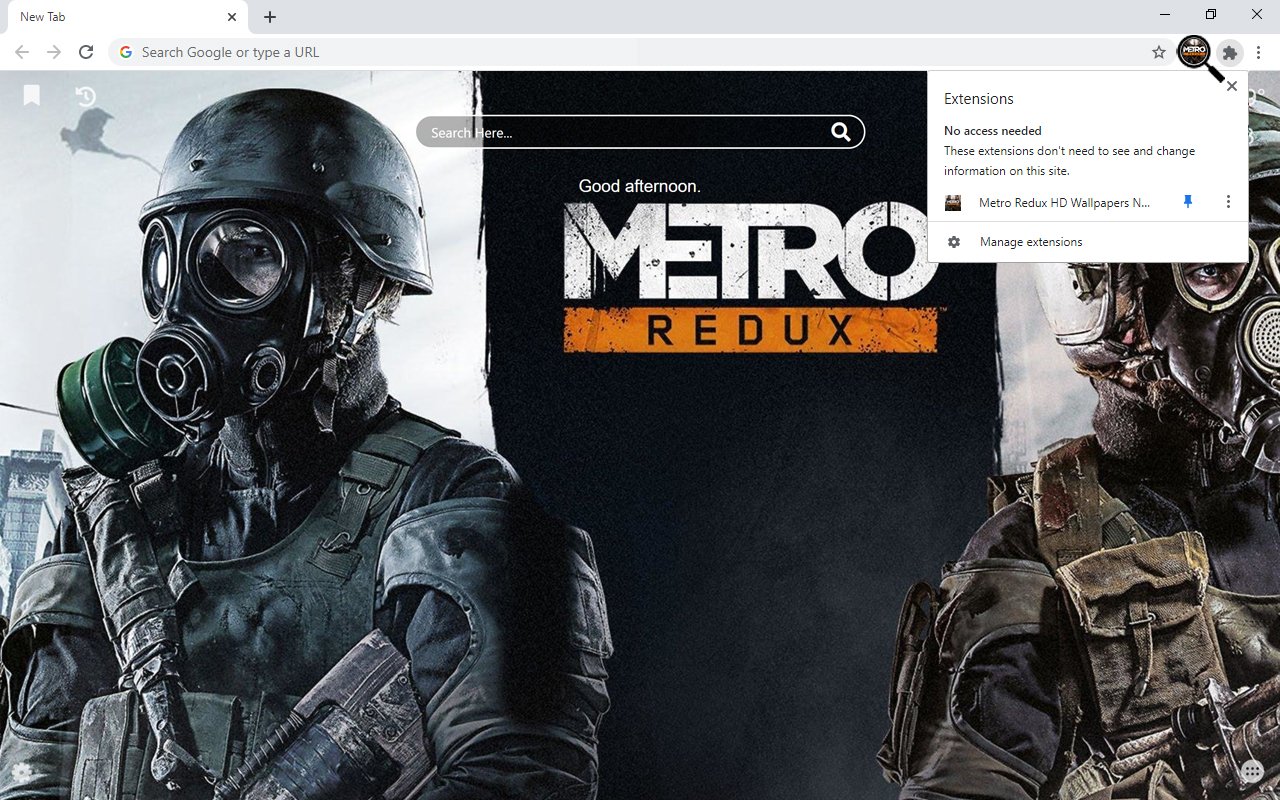Click the Metro Redux thumbnail icon in the extensions list
This screenshot has width=1280, height=800.
pos(953,202)
